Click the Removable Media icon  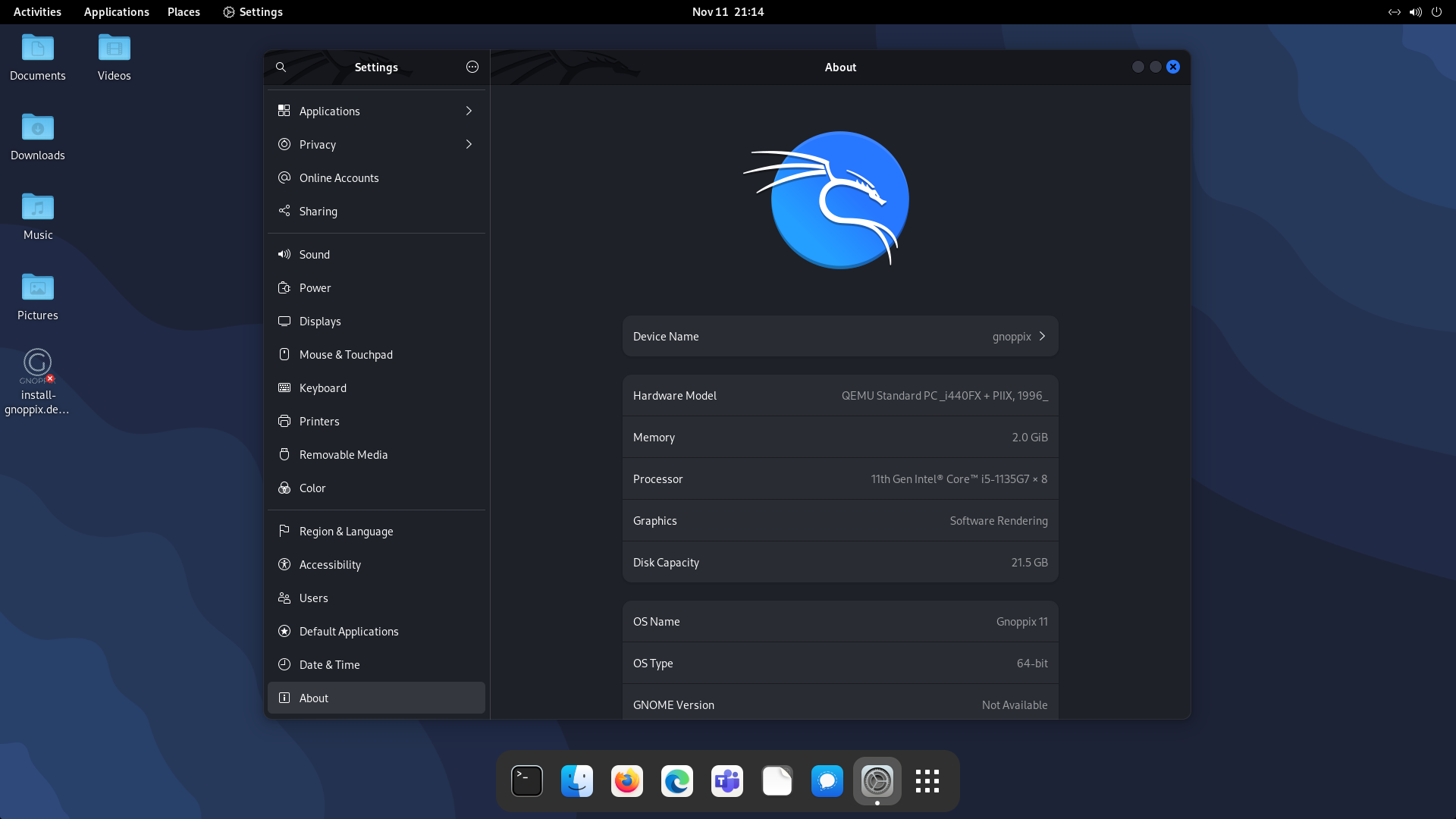click(284, 454)
